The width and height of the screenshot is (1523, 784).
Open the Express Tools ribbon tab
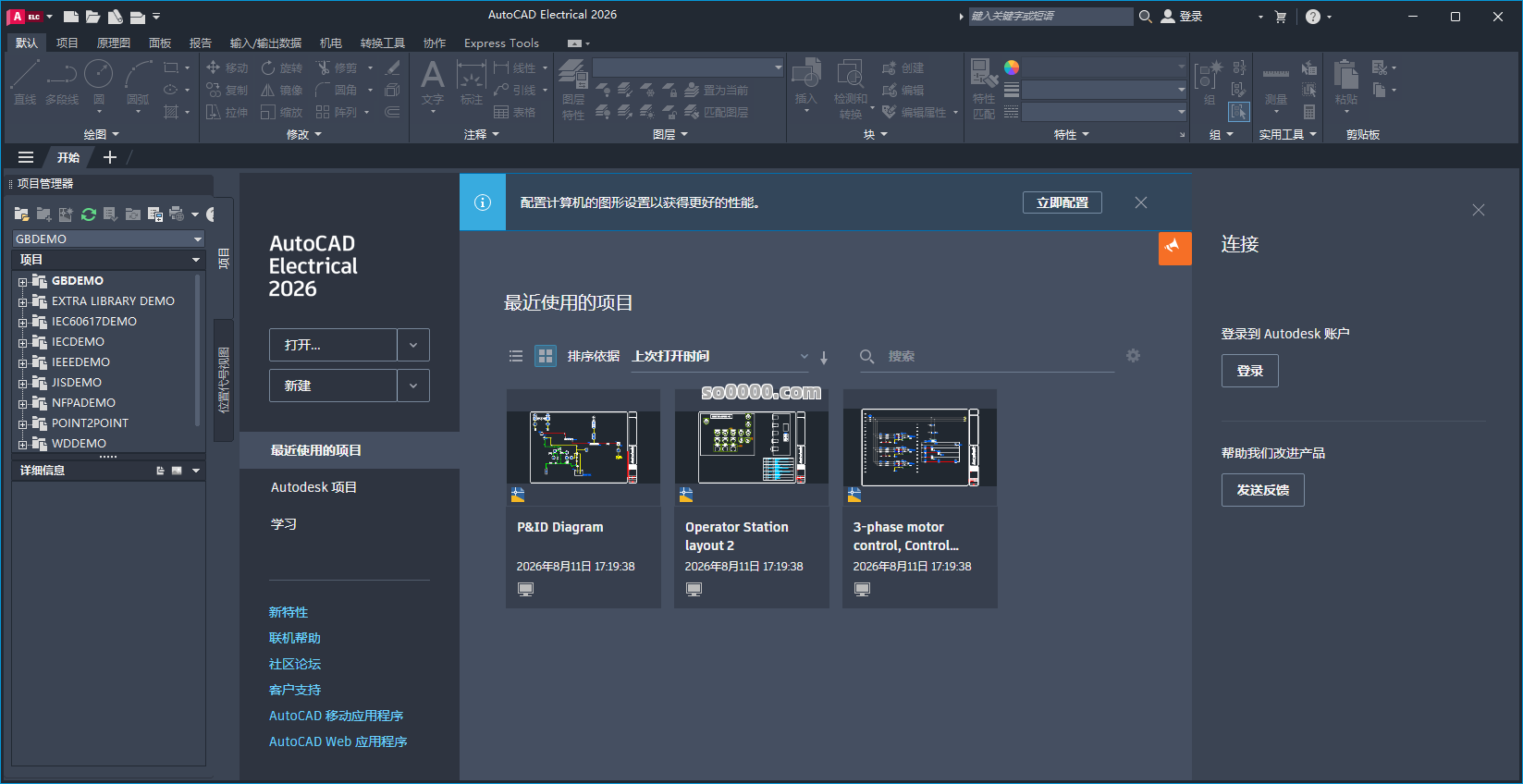501,43
